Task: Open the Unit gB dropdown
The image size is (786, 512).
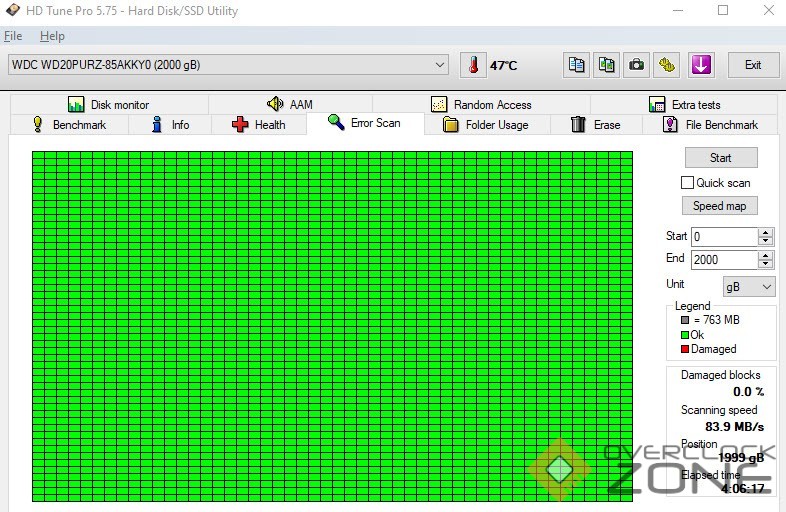Action: 749,287
